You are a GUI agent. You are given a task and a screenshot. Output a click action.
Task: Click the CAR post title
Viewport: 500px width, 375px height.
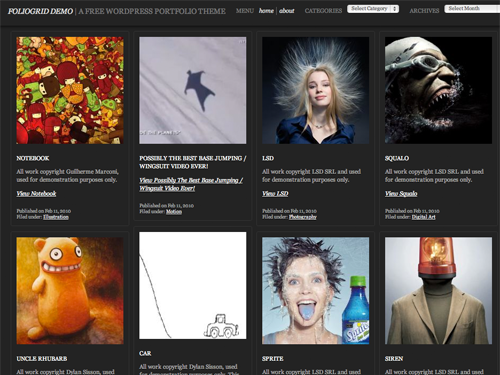point(145,353)
